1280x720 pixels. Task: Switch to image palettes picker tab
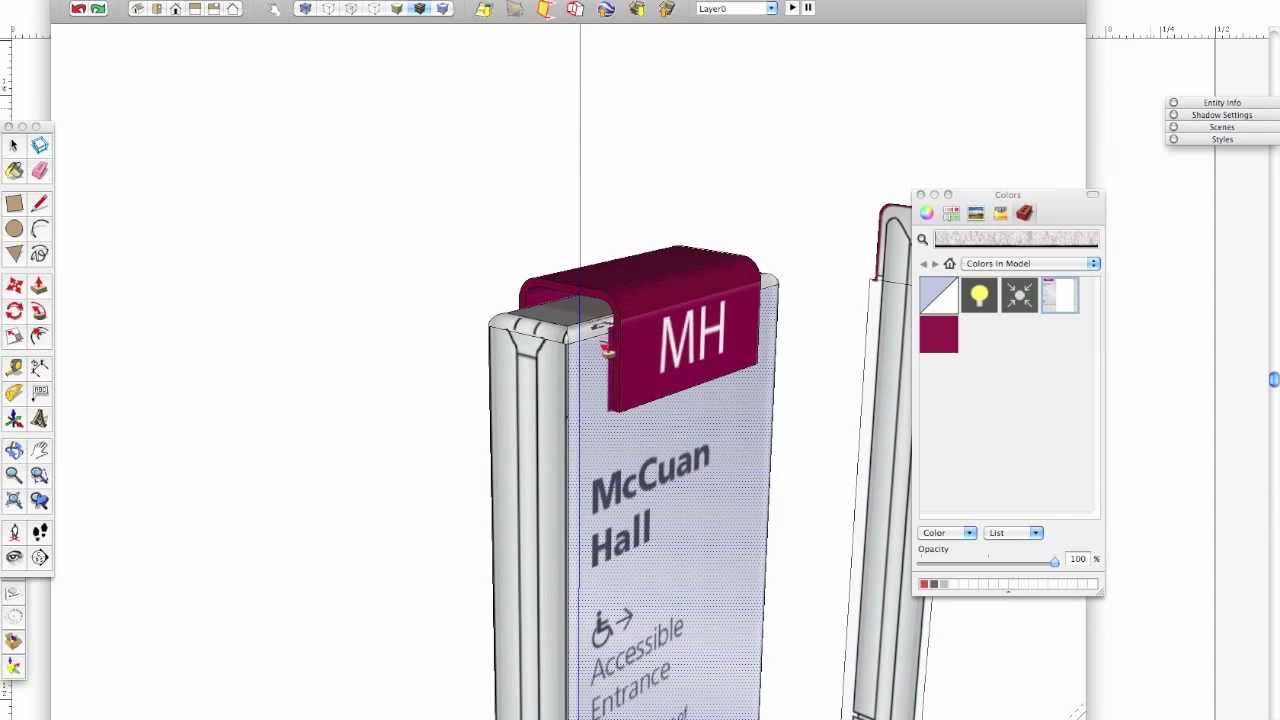976,214
